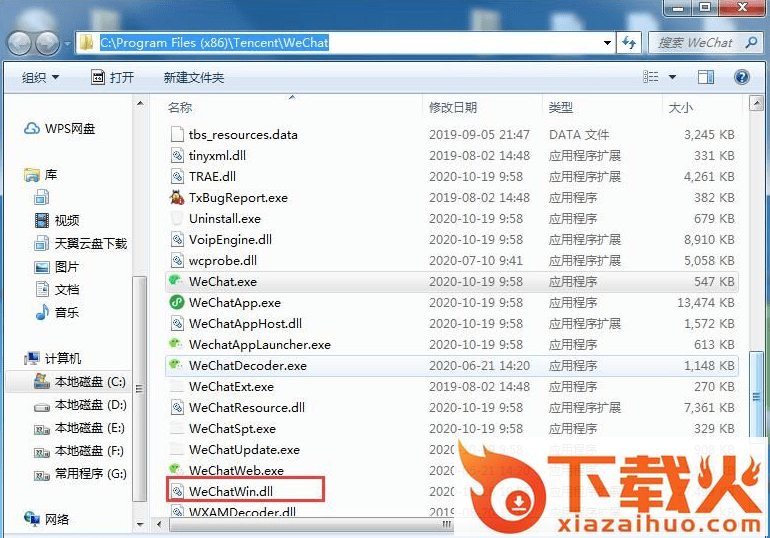Click the back navigation arrow
This screenshot has height=538, width=770.
pyautogui.click(x=20, y=43)
